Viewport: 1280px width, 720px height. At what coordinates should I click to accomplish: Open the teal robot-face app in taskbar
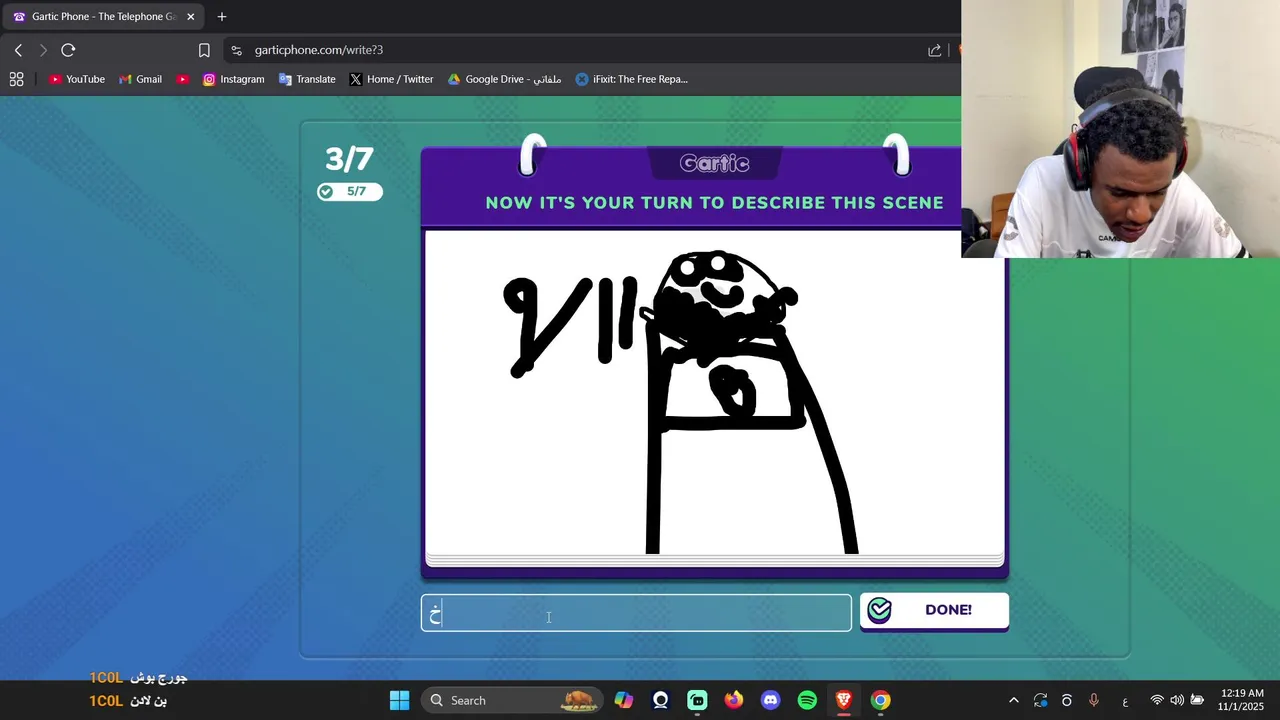[697, 700]
